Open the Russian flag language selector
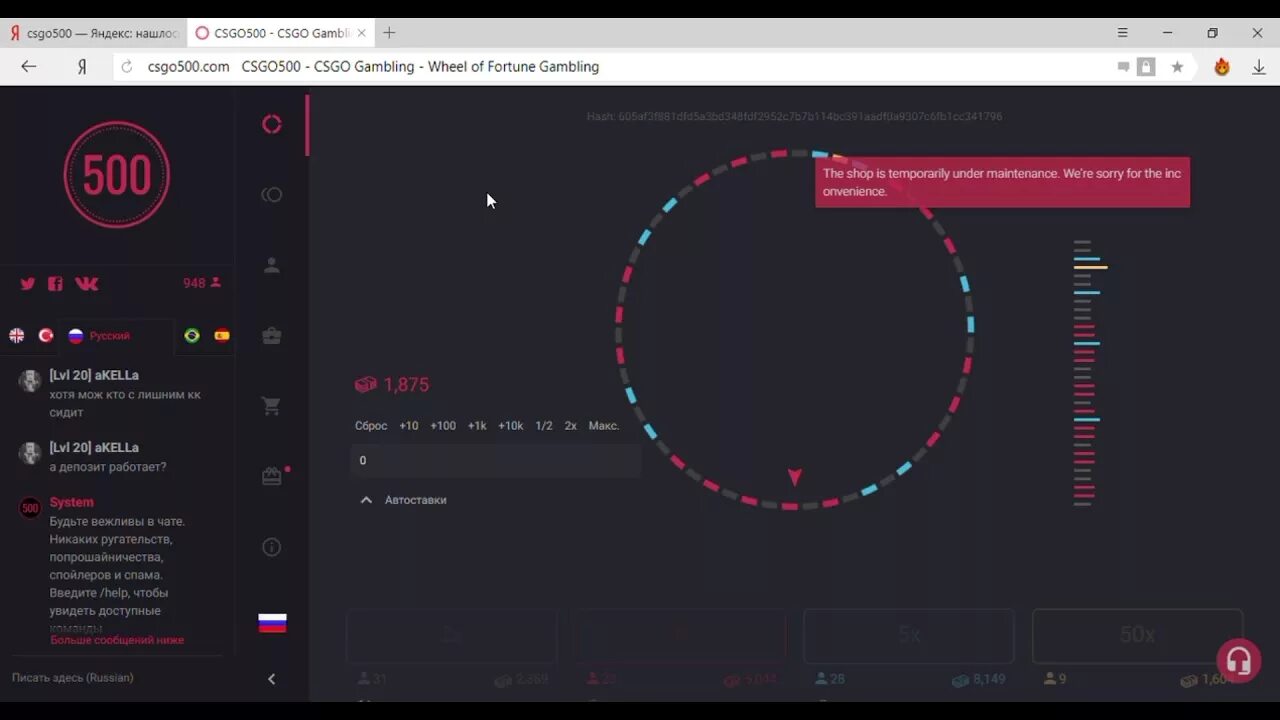 [272, 623]
